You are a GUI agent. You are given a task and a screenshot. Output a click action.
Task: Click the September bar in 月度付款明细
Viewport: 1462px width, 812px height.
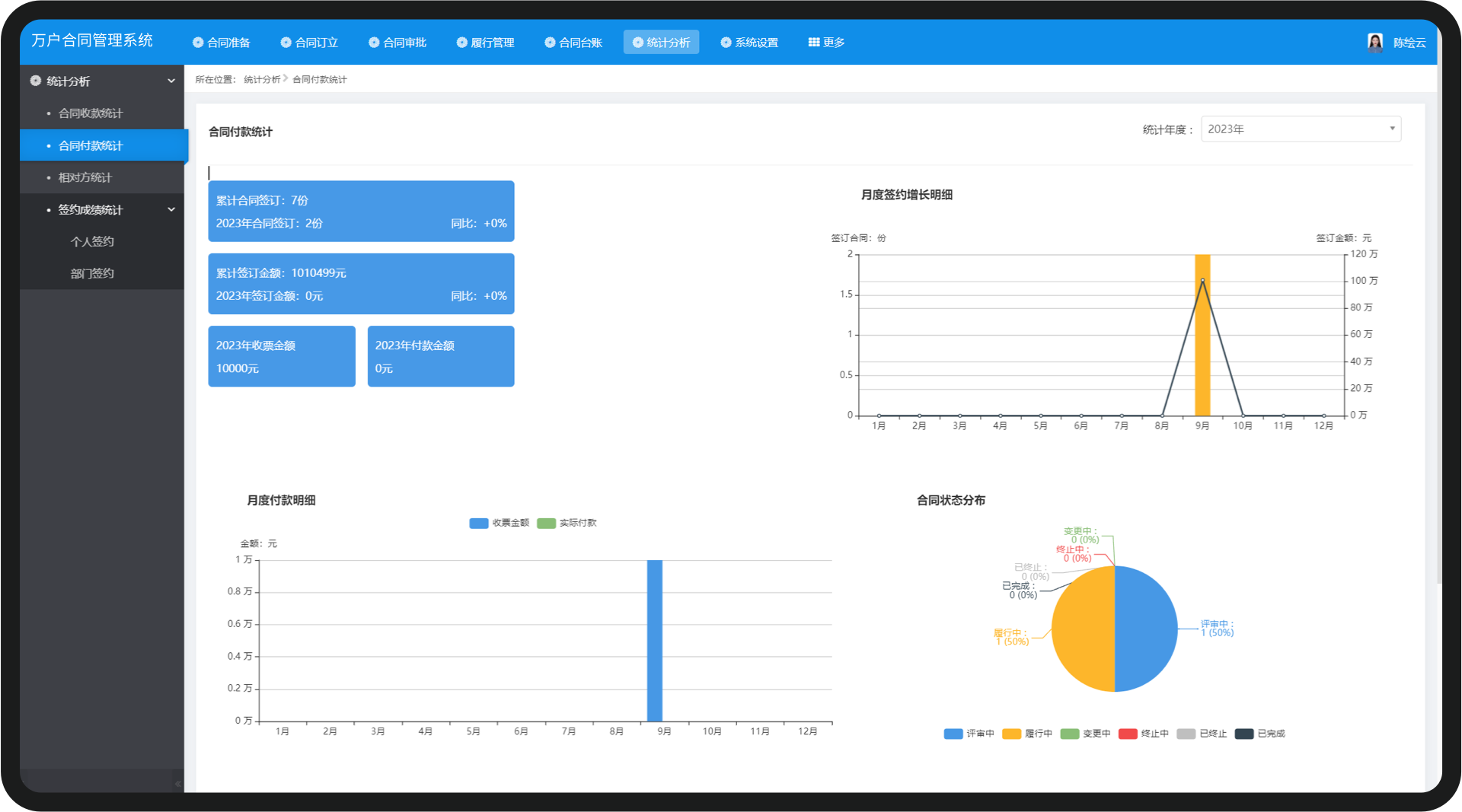pos(655,641)
